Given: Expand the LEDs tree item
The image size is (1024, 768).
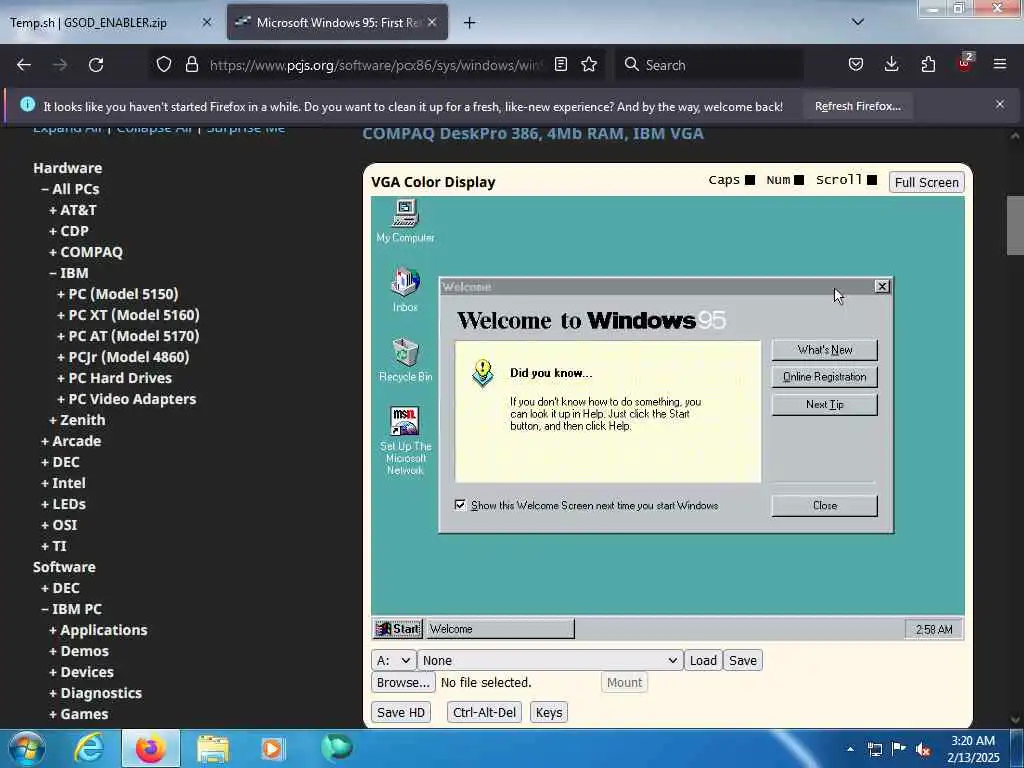Looking at the screenshot, I should (x=63, y=504).
